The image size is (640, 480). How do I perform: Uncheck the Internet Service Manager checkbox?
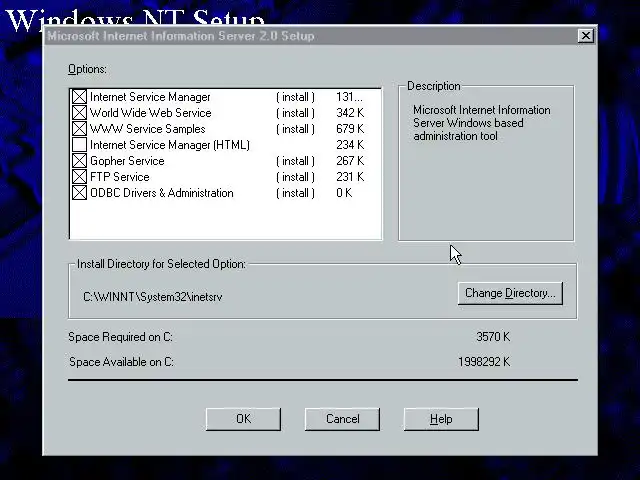click(x=79, y=97)
